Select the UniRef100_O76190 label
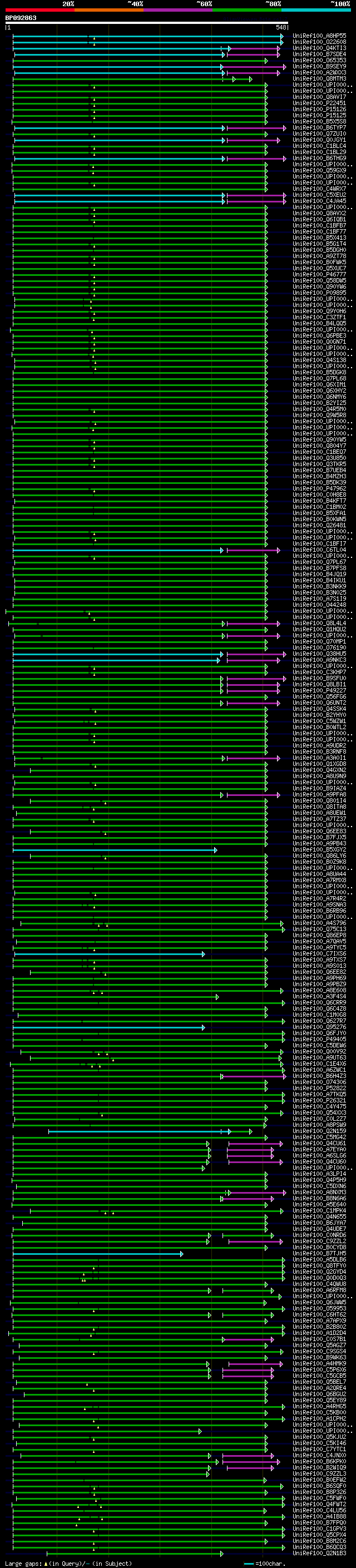 (319, 647)
